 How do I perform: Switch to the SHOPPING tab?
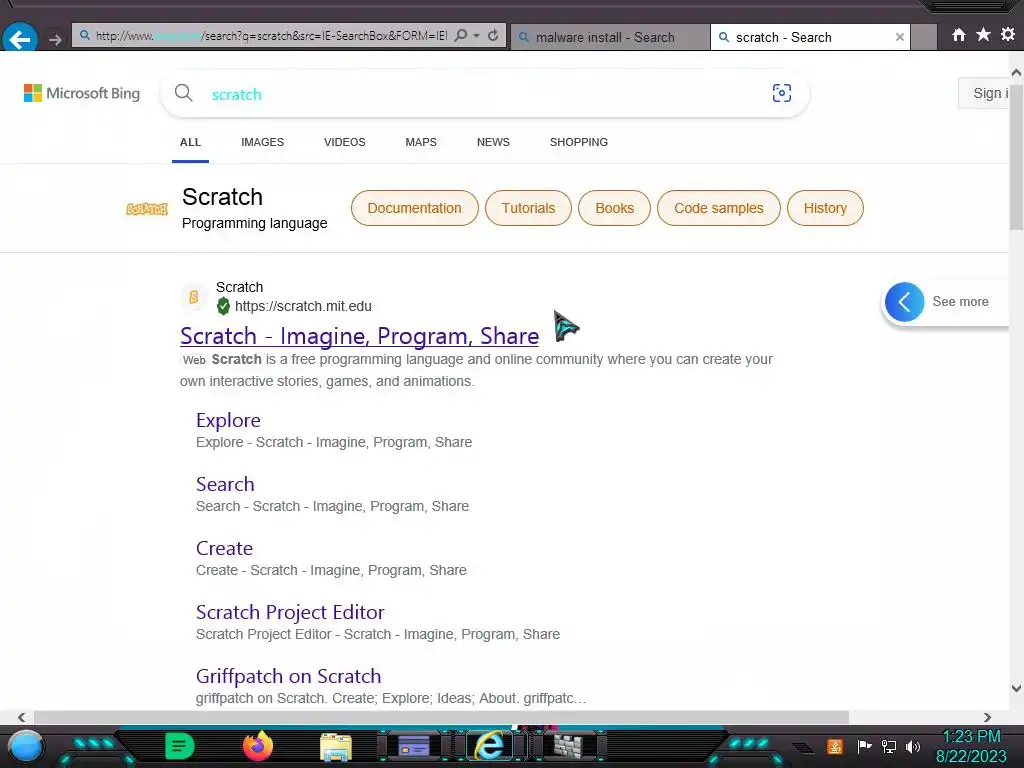click(579, 142)
